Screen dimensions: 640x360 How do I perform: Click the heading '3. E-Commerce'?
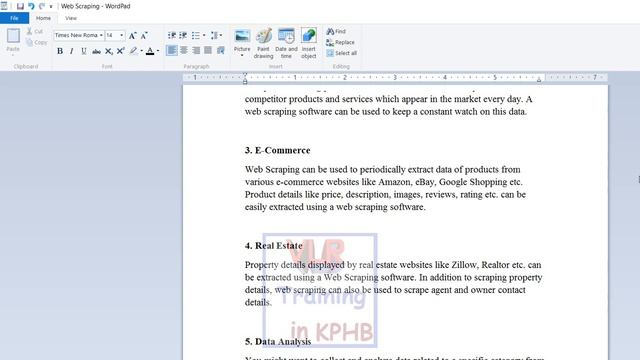pyautogui.click(x=278, y=151)
